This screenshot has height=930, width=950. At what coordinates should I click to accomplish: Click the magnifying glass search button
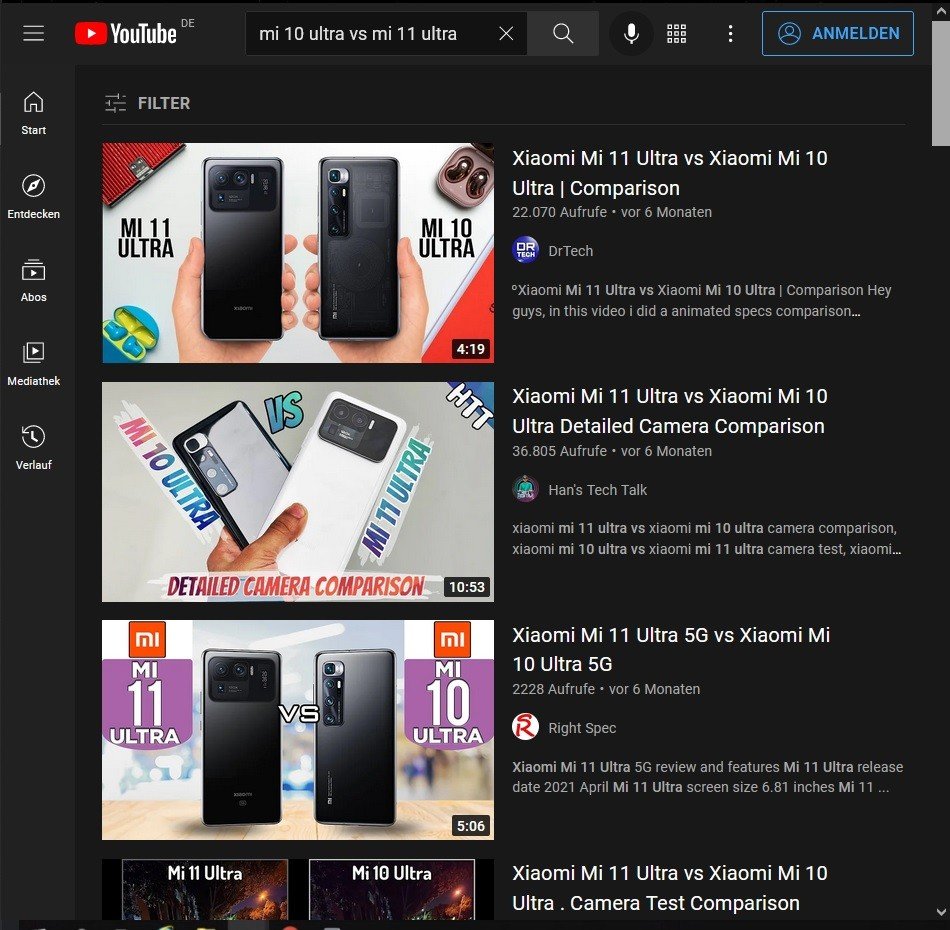pos(563,33)
